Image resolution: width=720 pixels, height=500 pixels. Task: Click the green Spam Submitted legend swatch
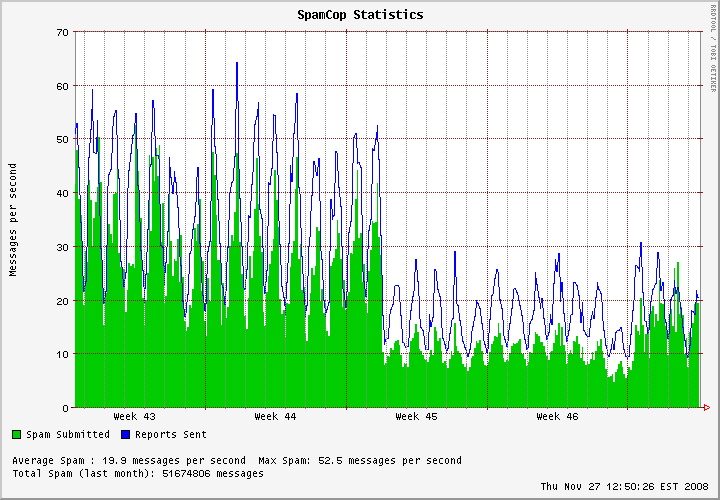17,435
